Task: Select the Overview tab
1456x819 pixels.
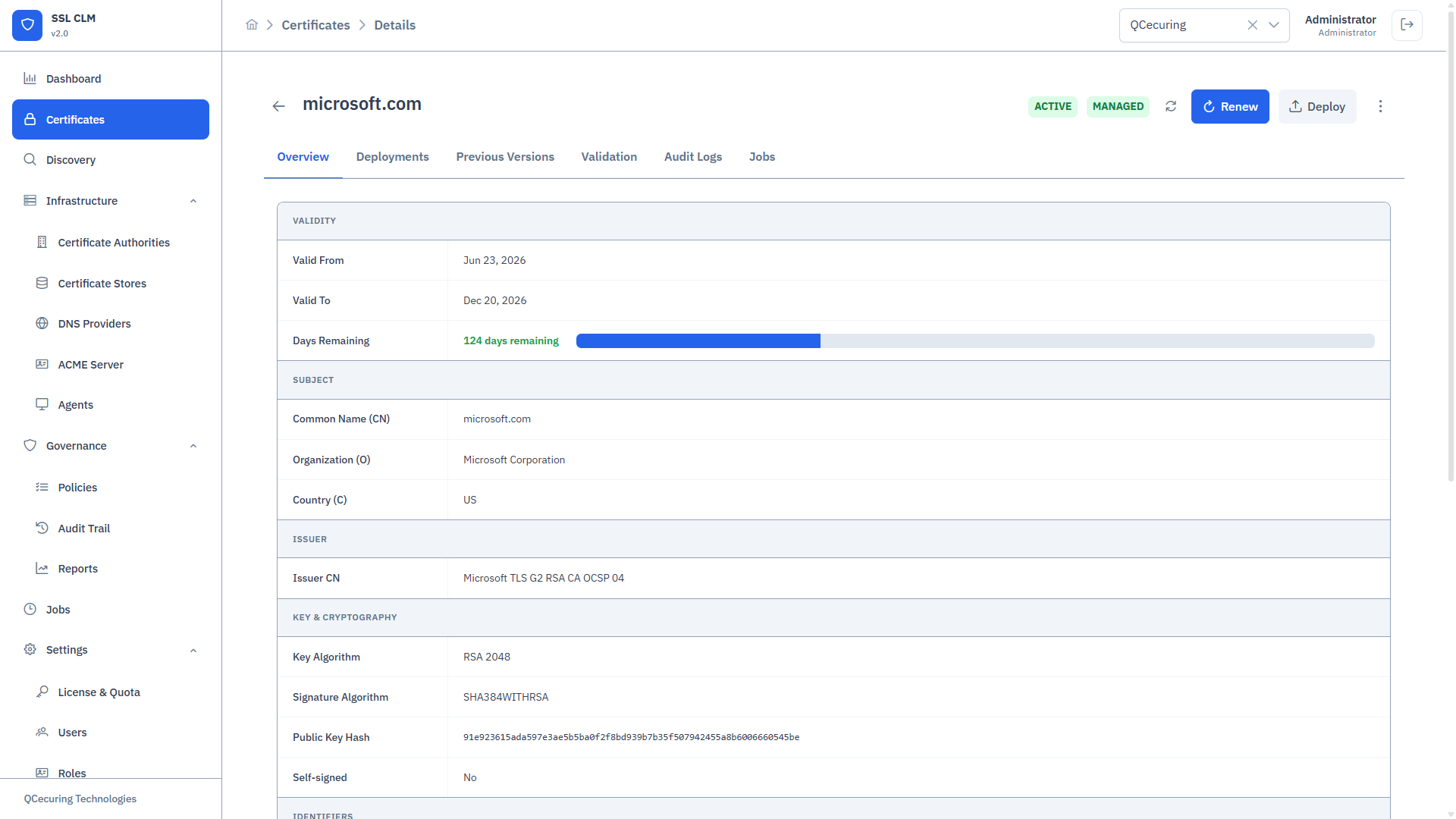Action: point(303,157)
